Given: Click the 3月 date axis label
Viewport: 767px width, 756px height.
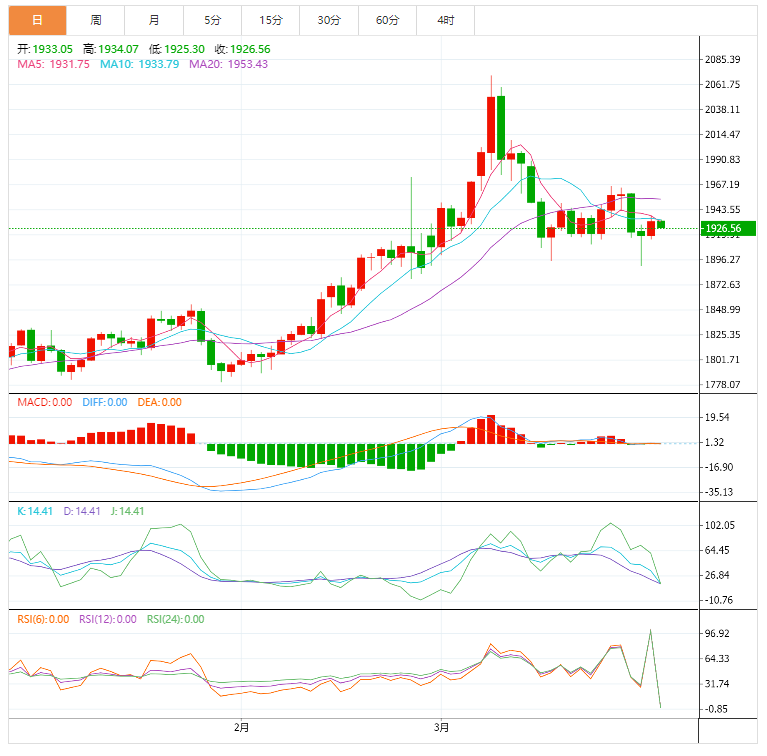Looking at the screenshot, I should point(441,728).
